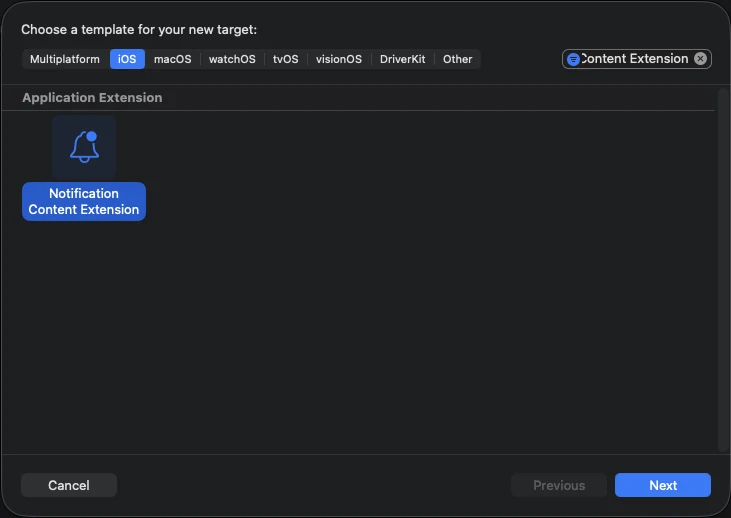Image resolution: width=731 pixels, height=518 pixels.
Task: Switch to the visionOS tab
Action: point(339,59)
